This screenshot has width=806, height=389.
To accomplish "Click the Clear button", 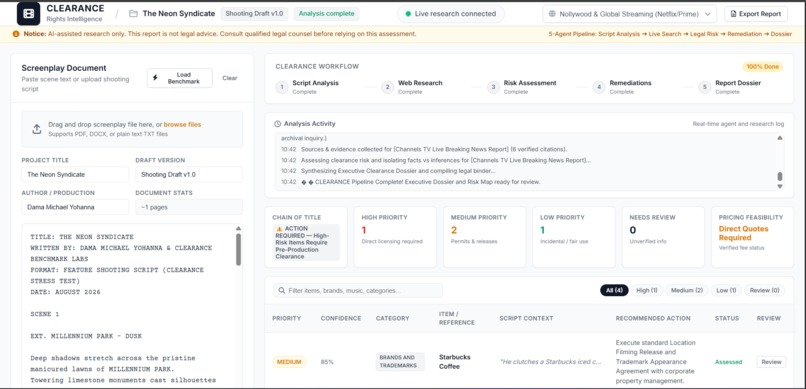I will pos(230,78).
